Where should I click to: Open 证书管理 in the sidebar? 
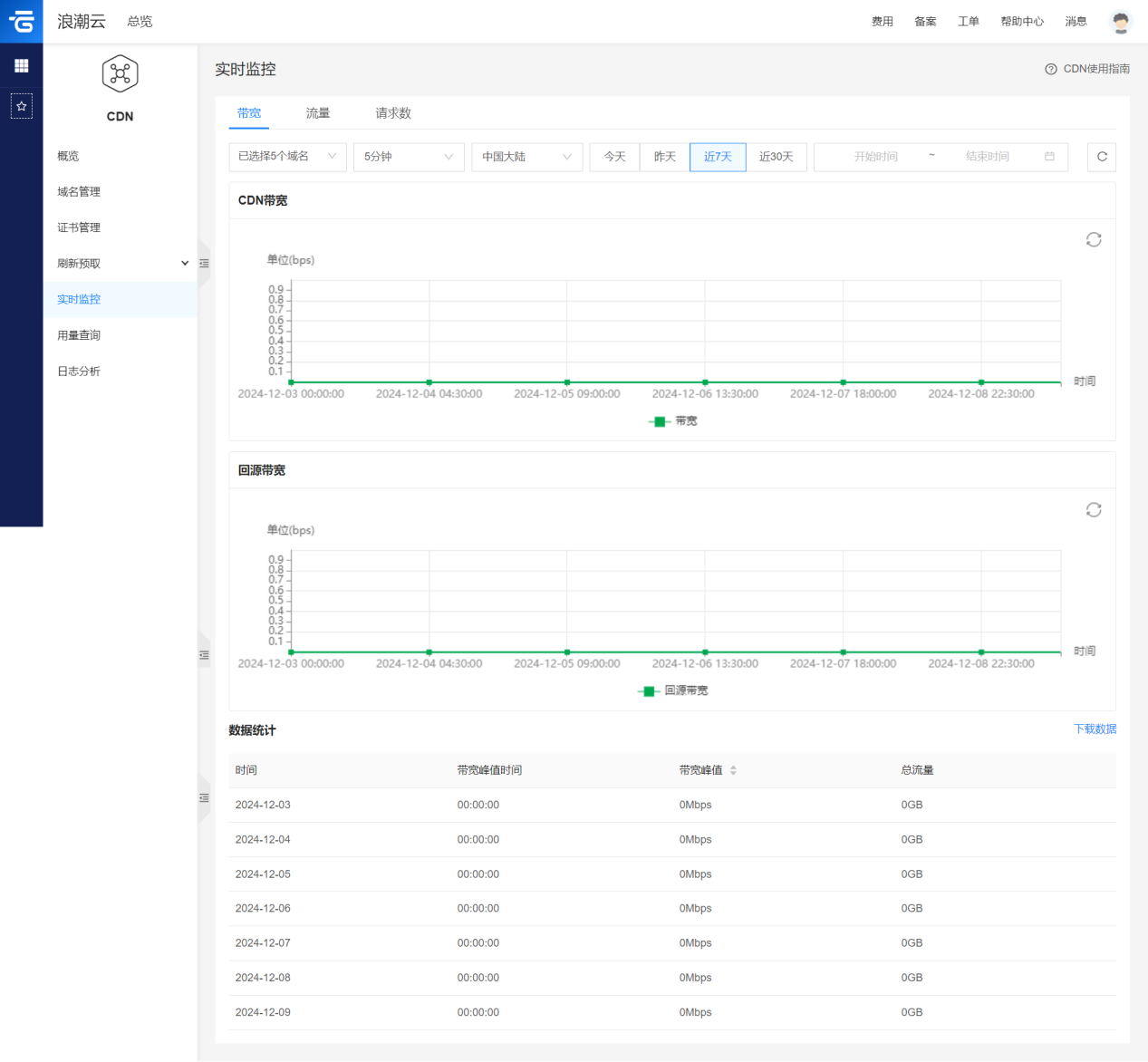pos(120,227)
